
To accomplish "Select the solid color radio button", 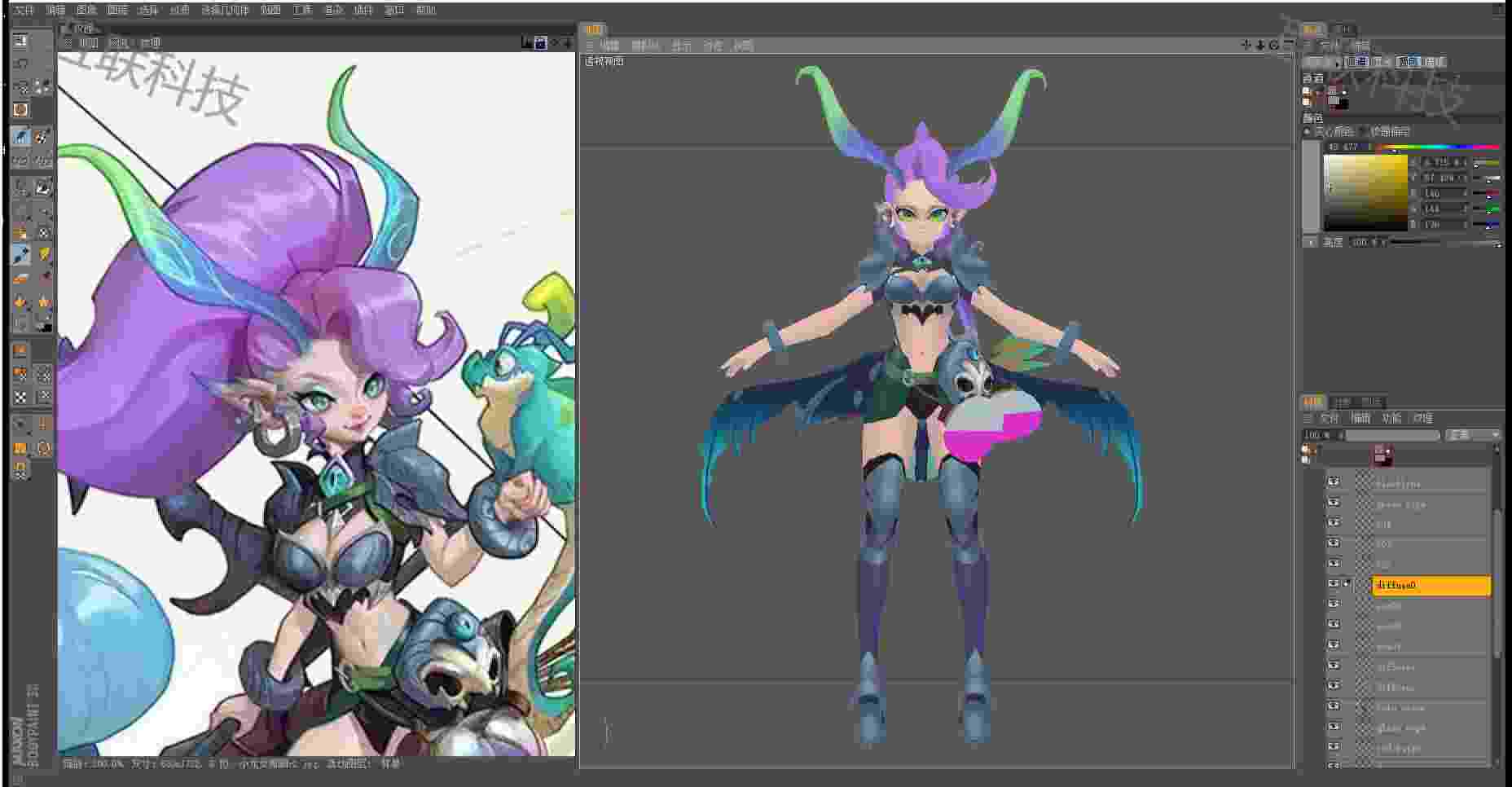I will [1308, 131].
